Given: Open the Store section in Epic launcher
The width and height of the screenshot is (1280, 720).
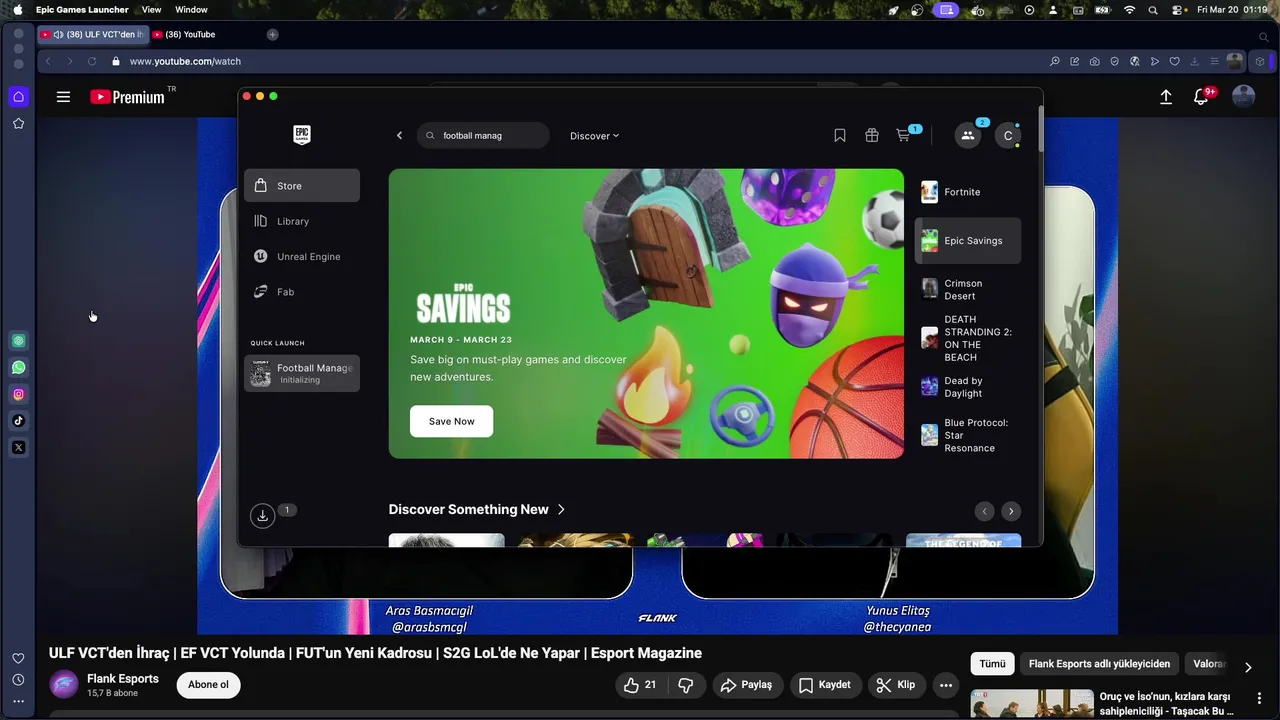Looking at the screenshot, I should [302, 186].
